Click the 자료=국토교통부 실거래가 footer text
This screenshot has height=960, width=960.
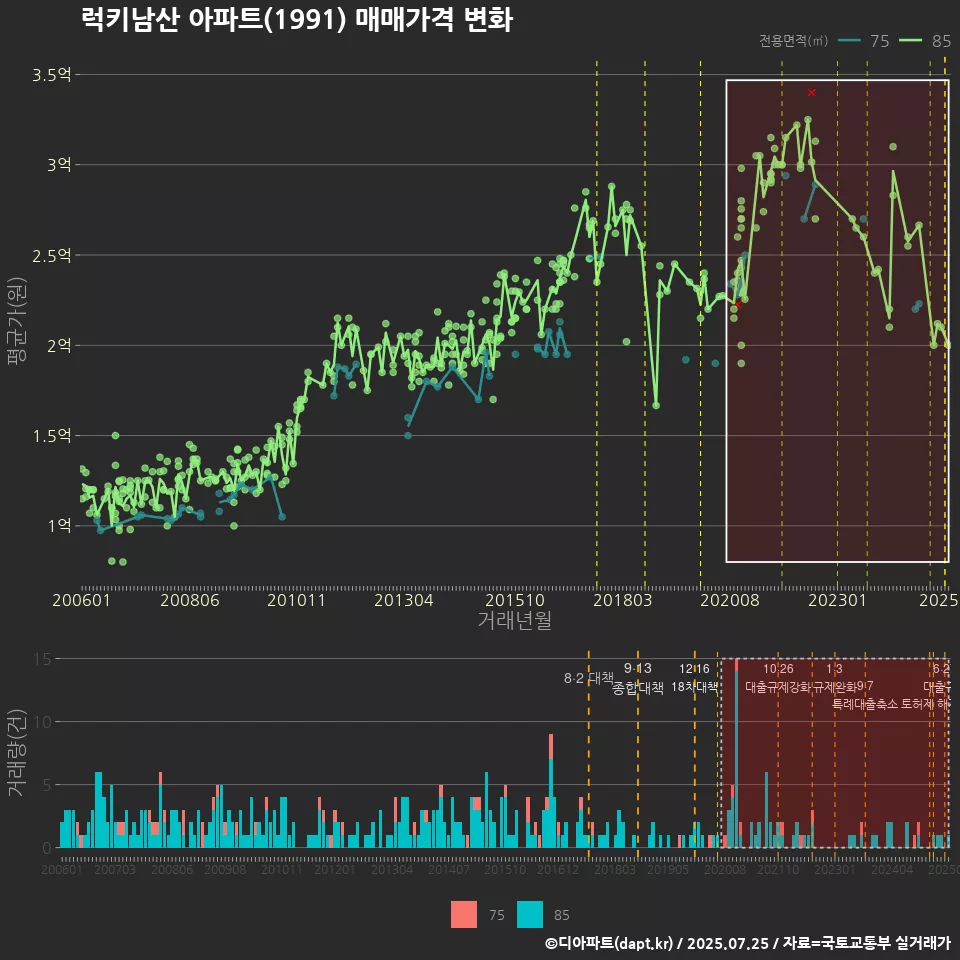pos(867,943)
